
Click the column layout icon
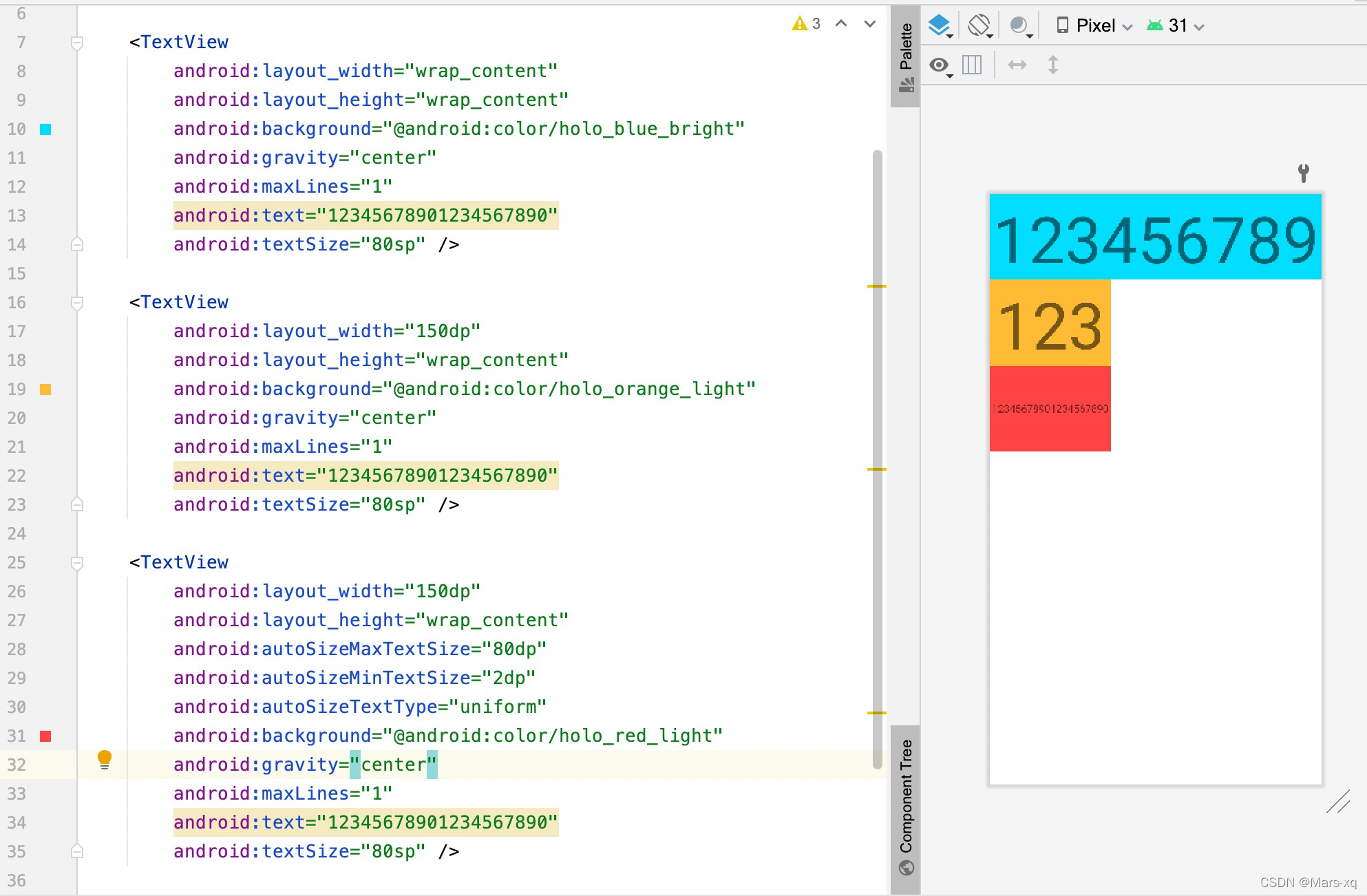(x=972, y=65)
